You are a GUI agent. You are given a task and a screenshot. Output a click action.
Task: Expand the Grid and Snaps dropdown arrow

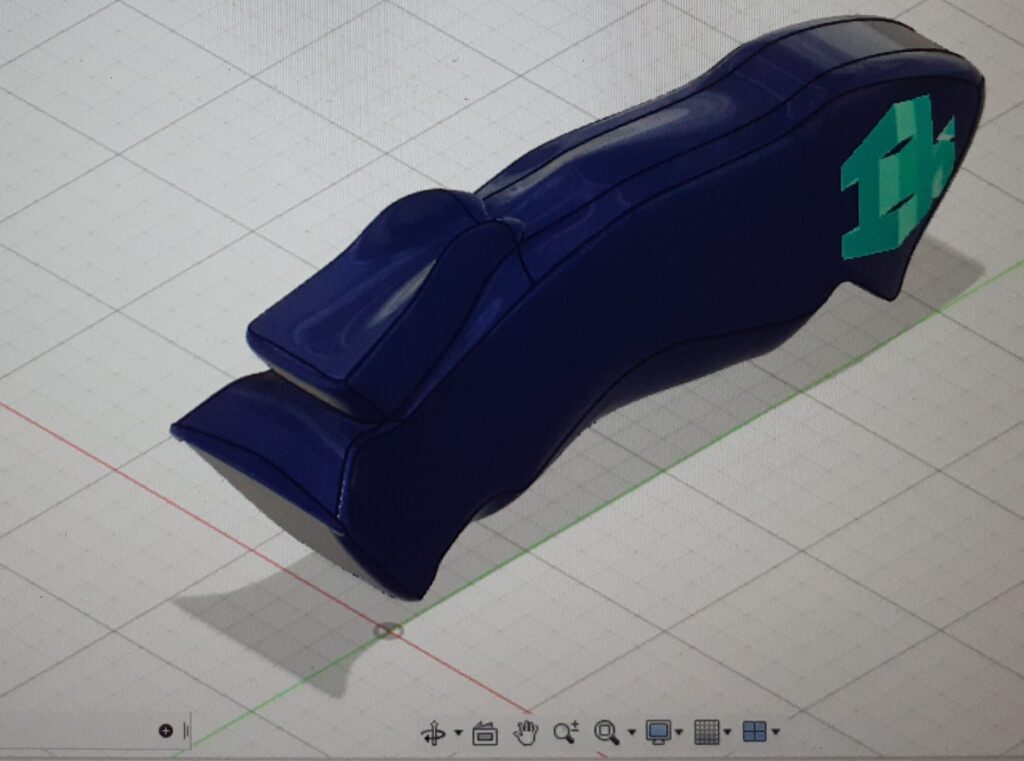click(x=727, y=733)
